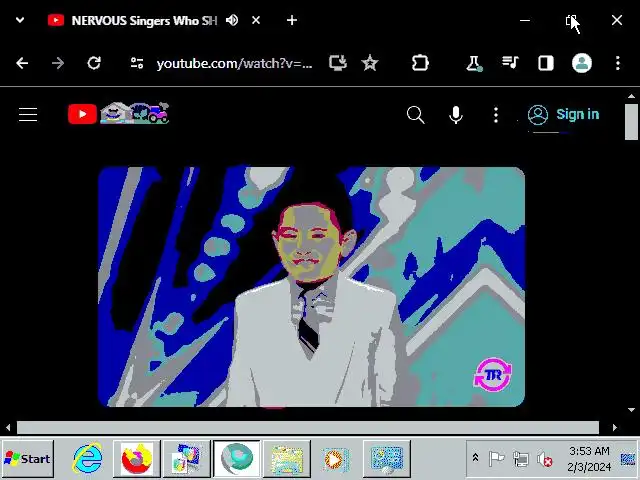
Task: Mute the tab using speaker icon
Action: coord(232,20)
